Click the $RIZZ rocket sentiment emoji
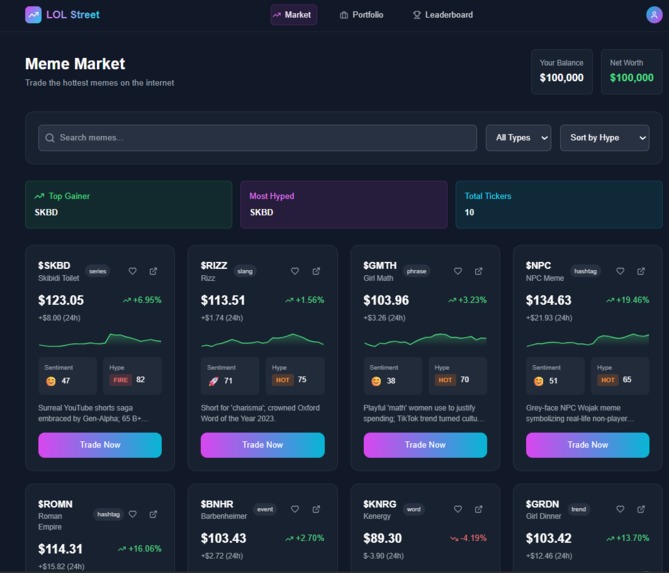This screenshot has width=669, height=573. click(x=213, y=381)
